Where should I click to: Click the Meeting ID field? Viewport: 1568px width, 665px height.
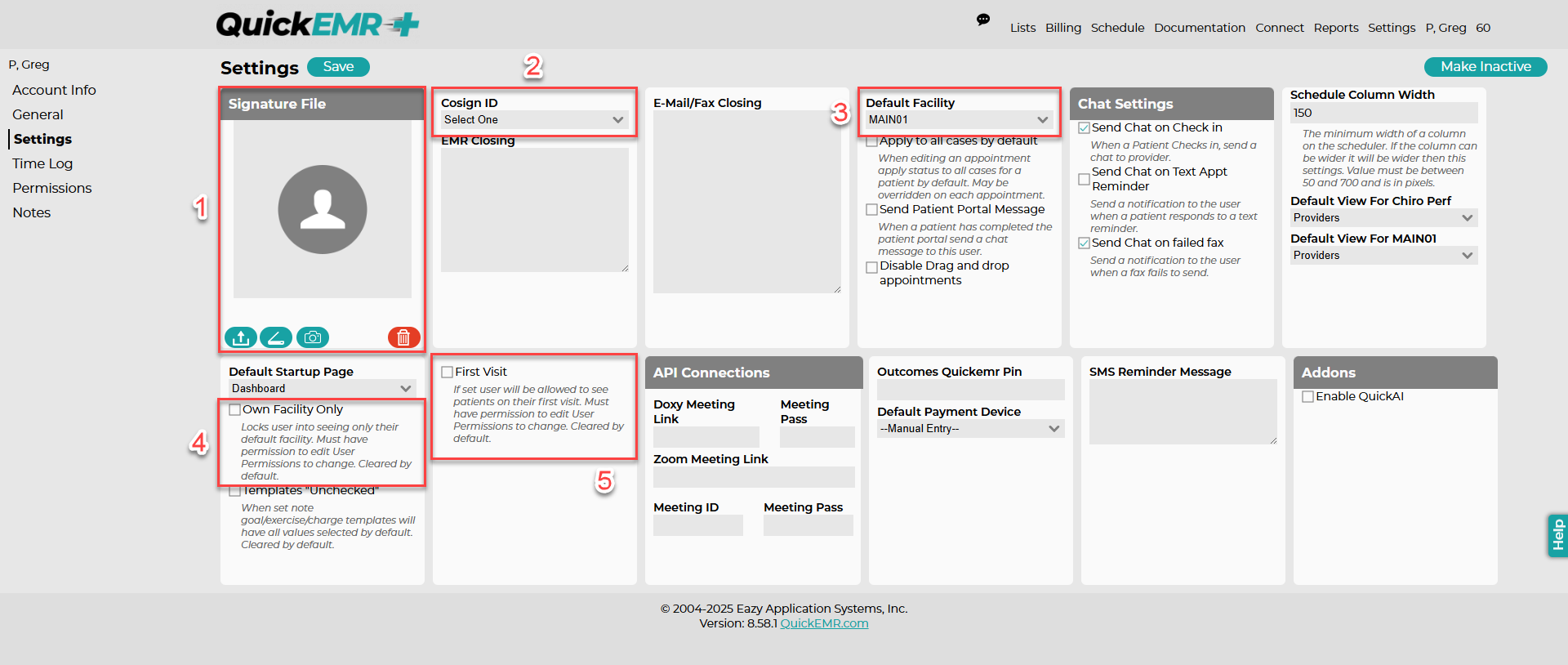(x=698, y=525)
